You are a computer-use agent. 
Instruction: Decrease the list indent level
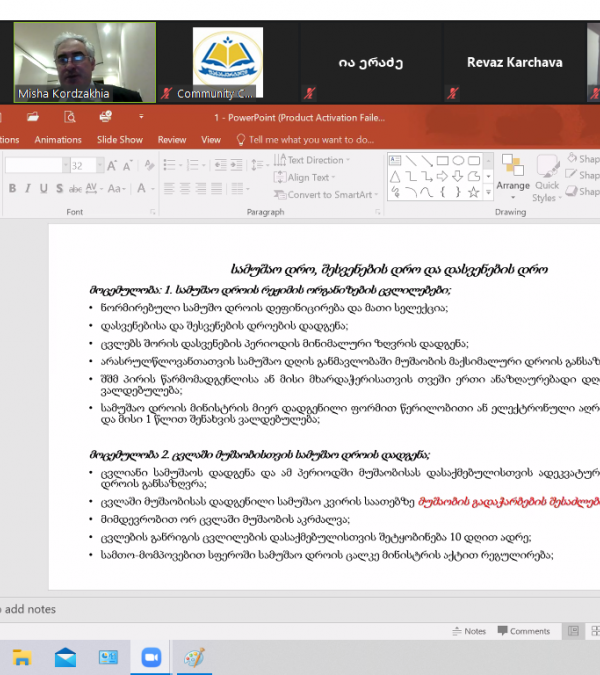coord(220,165)
